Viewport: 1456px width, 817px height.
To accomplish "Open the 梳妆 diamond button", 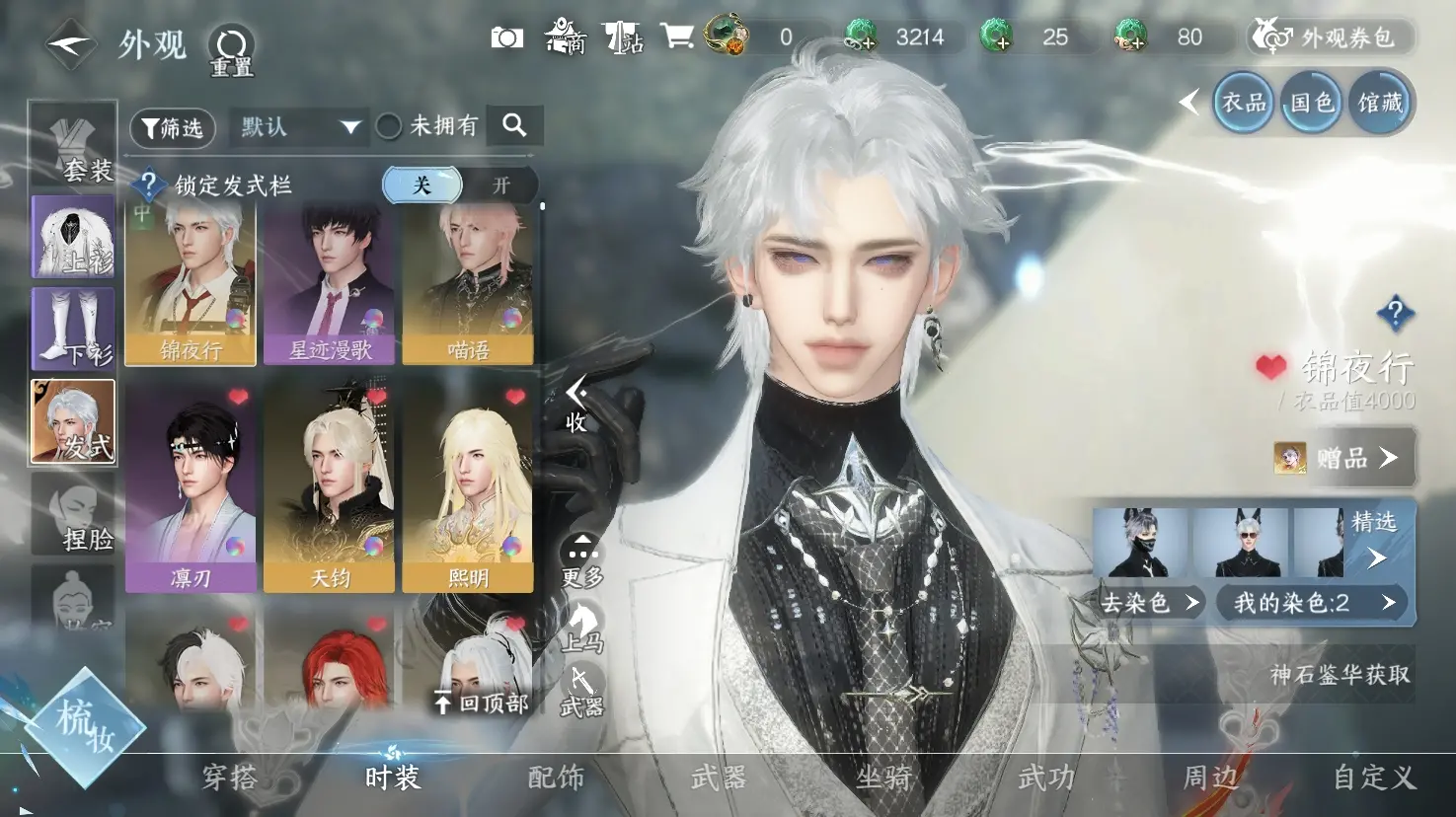I will click(85, 727).
